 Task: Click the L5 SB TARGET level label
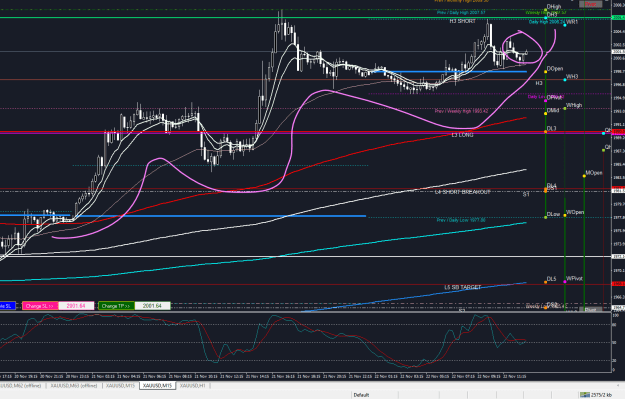coord(462,287)
